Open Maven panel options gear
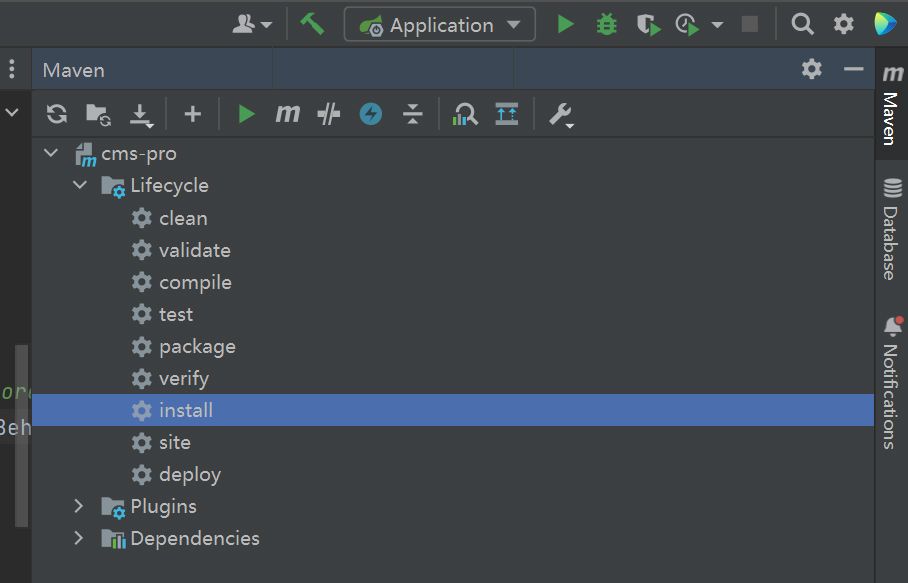Image resolution: width=908 pixels, height=583 pixels. click(812, 69)
